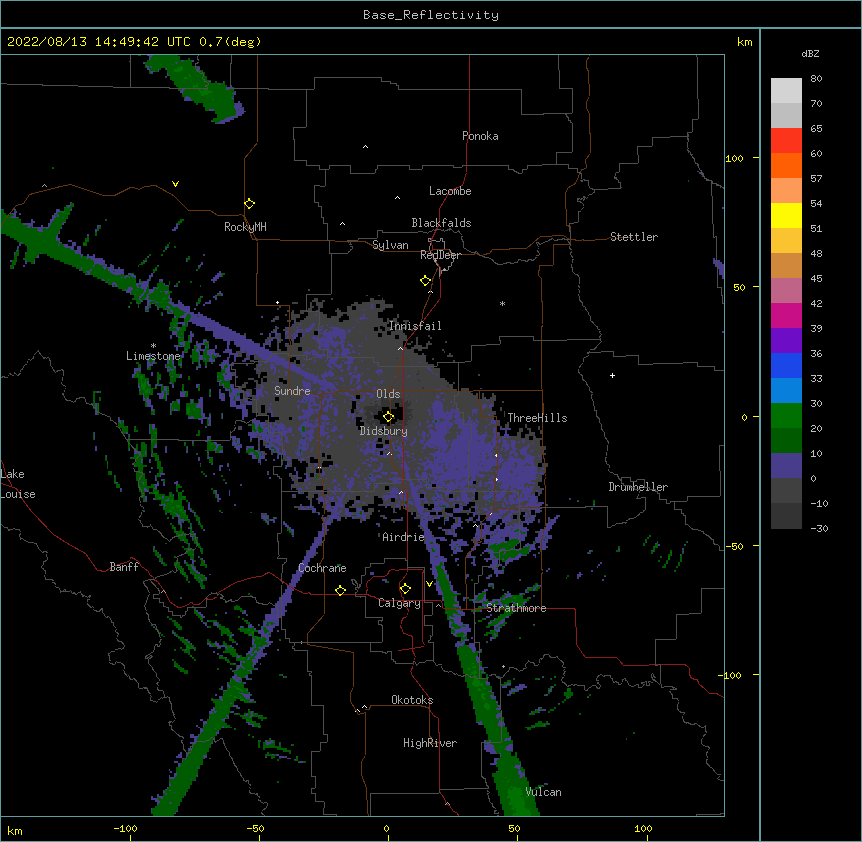The height and width of the screenshot is (842, 862).
Task: Click the Lake Louise label
Action: tap(18, 484)
